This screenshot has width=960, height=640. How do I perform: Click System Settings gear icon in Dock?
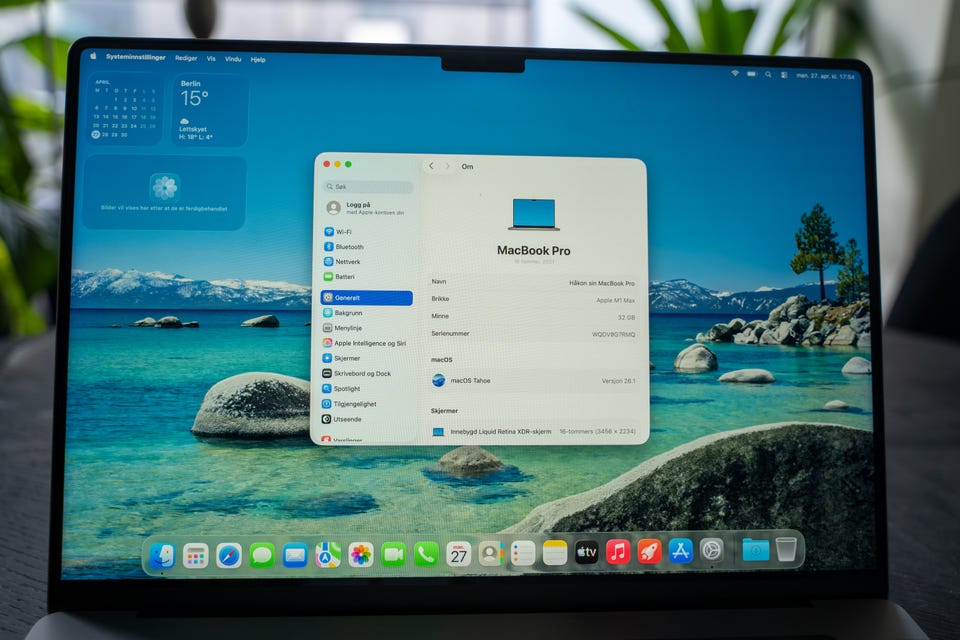tap(711, 550)
